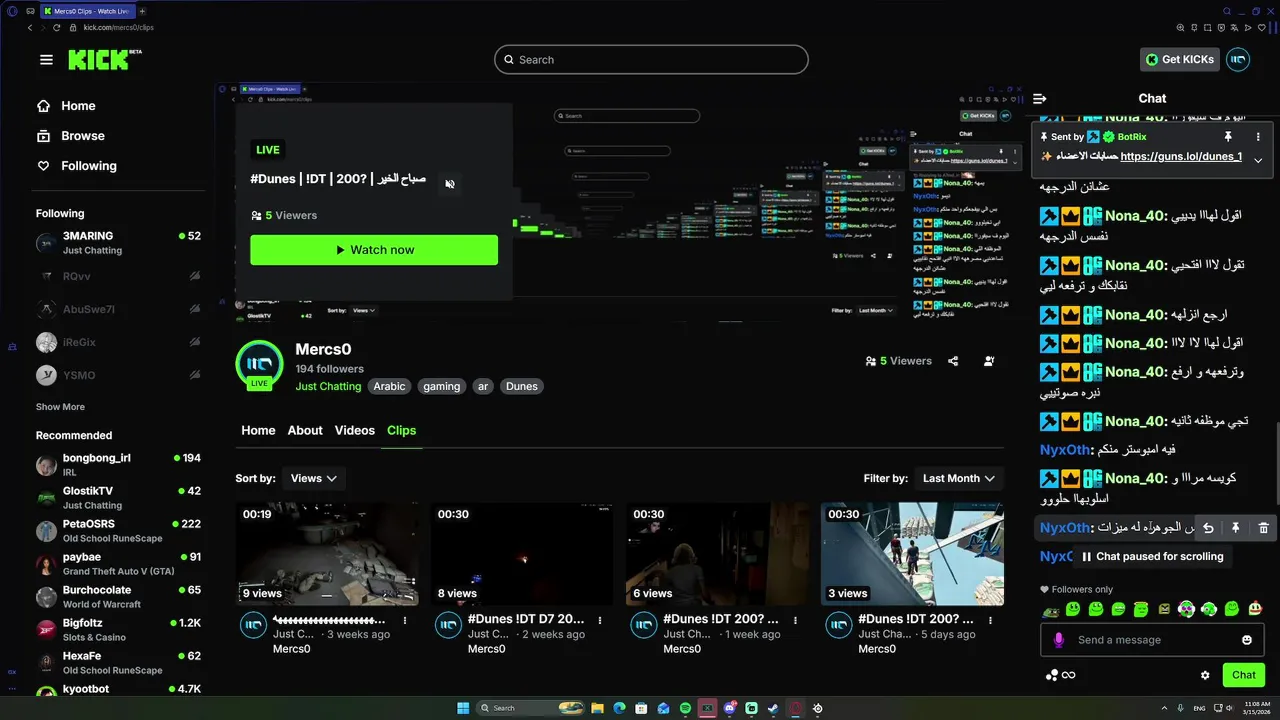This screenshot has width=1280, height=720.
Task: Switch to the Videos tab
Action: (355, 431)
